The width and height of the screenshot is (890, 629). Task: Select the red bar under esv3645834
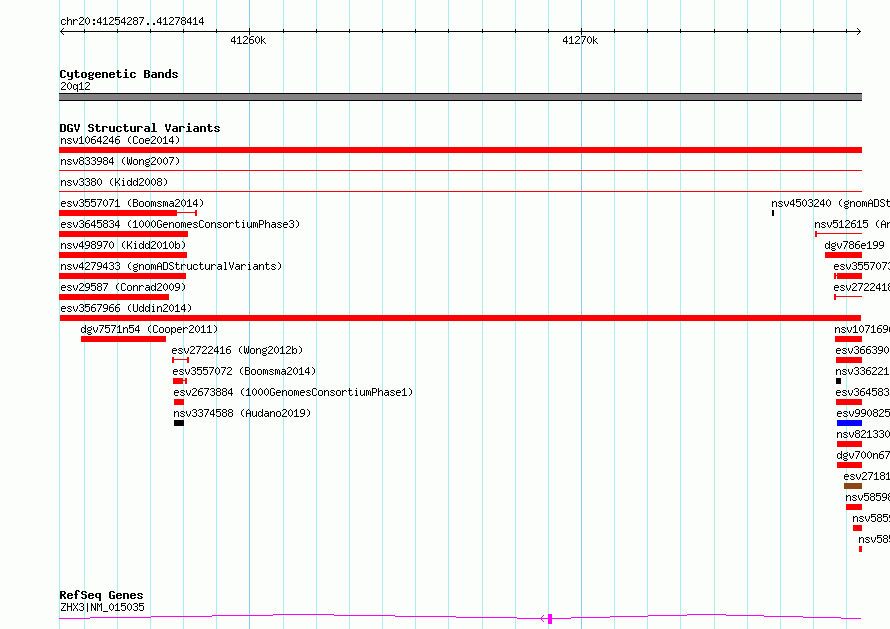(x=123, y=234)
